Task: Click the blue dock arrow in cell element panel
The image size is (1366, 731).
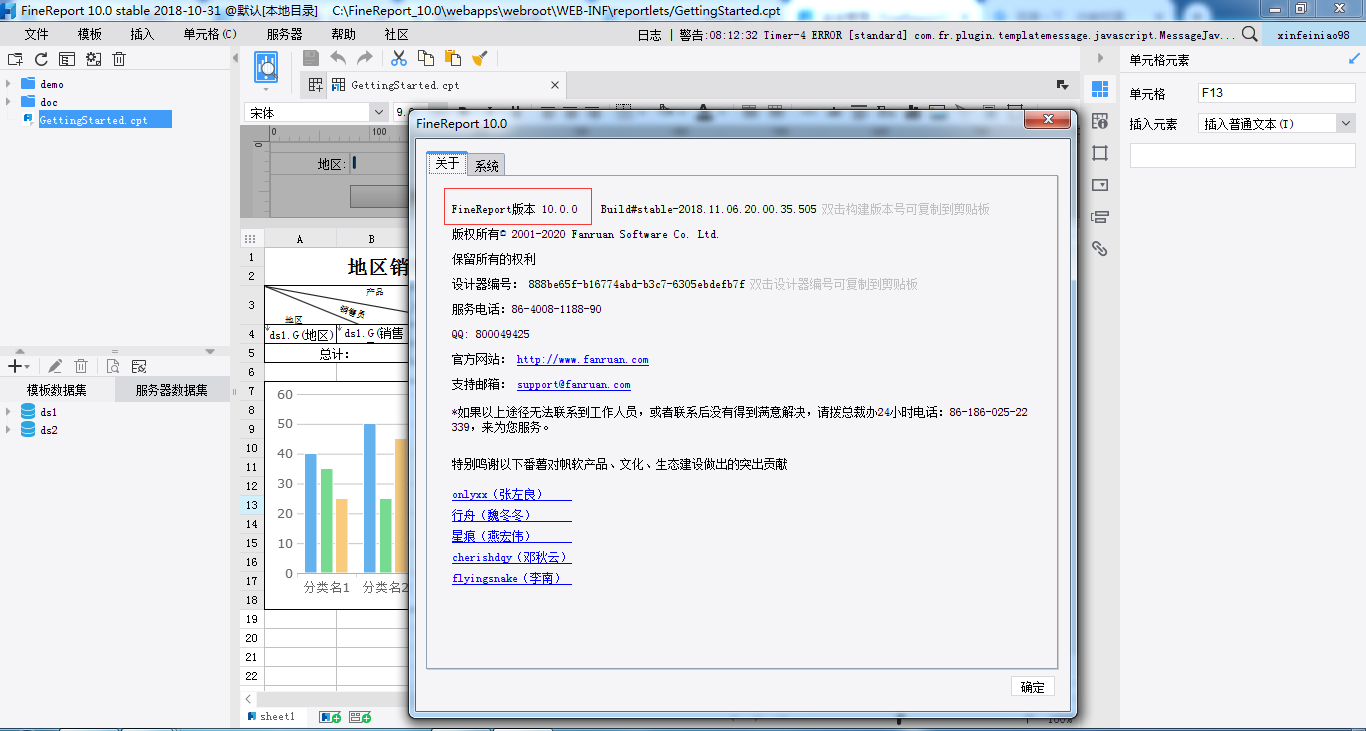Action: point(1354,59)
